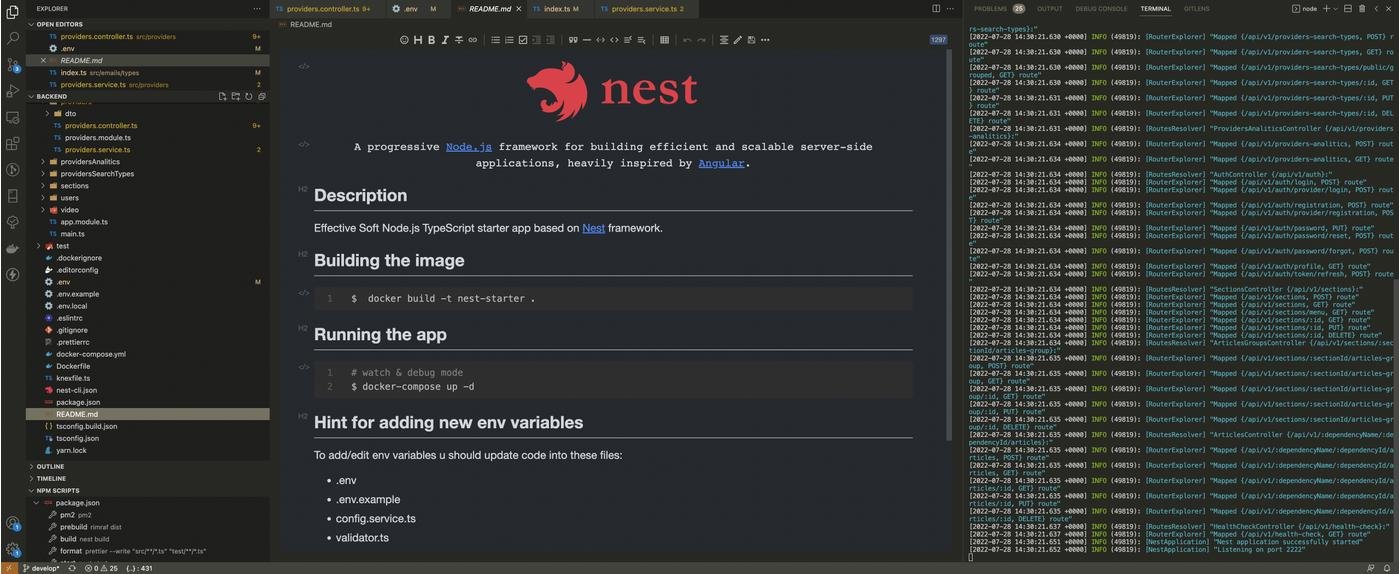Click the bold formatting icon in markdown toolbar
The width and height of the screenshot is (1400, 574).
[x=431, y=40]
